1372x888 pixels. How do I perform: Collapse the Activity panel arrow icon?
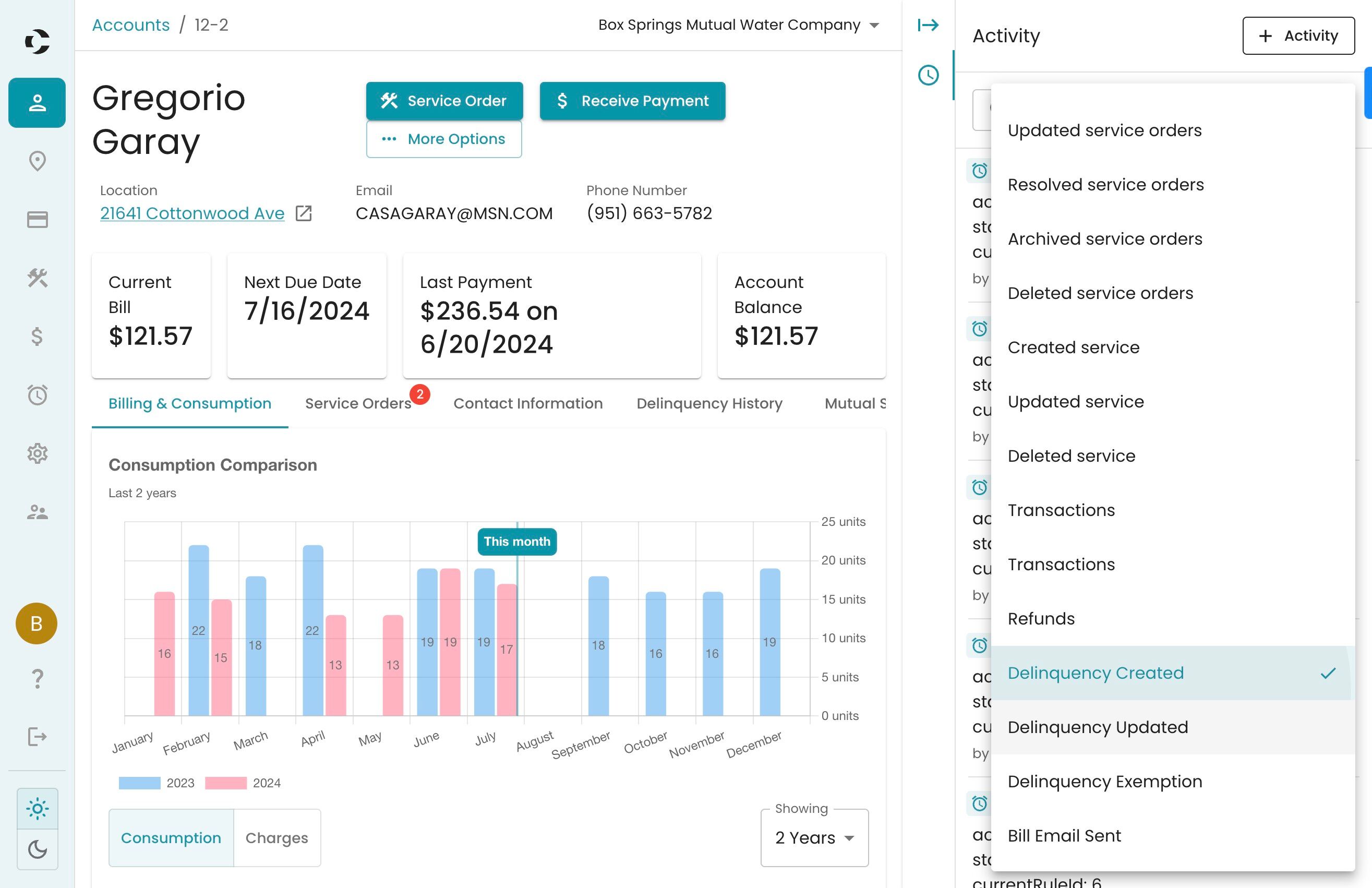click(928, 25)
